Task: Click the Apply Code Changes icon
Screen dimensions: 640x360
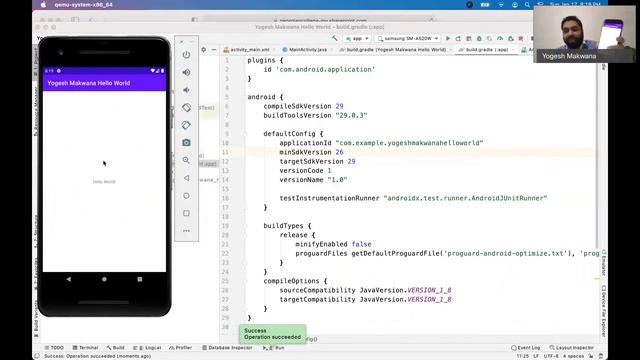Action: click(x=469, y=38)
